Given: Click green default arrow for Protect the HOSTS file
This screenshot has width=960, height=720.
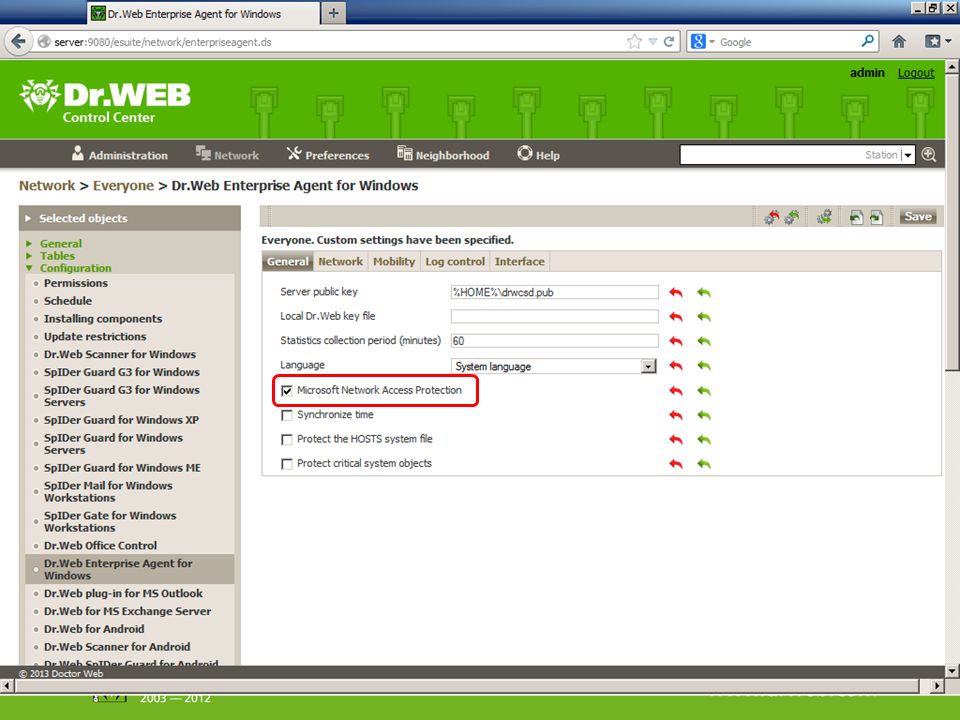Looking at the screenshot, I should (704, 440).
